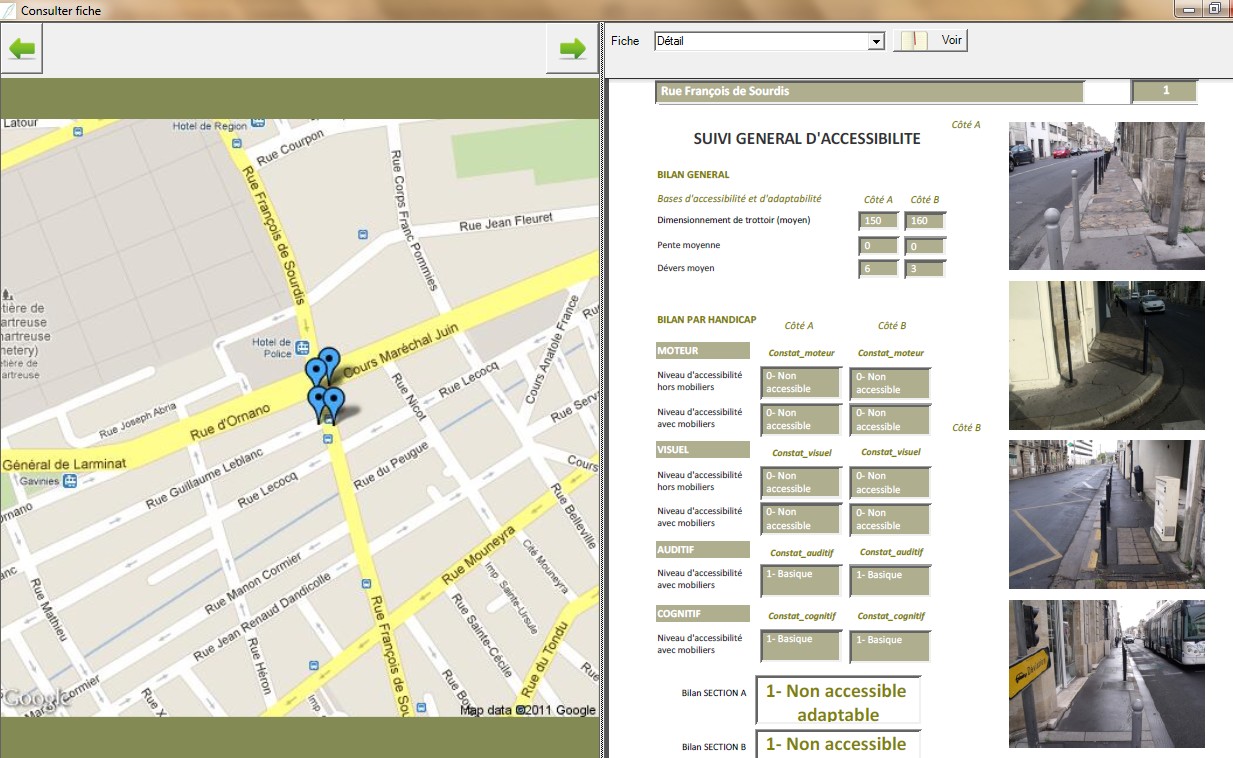The width and height of the screenshot is (1233, 758).
Task: Click the Hotel de Police map icon
Action: coord(301,352)
